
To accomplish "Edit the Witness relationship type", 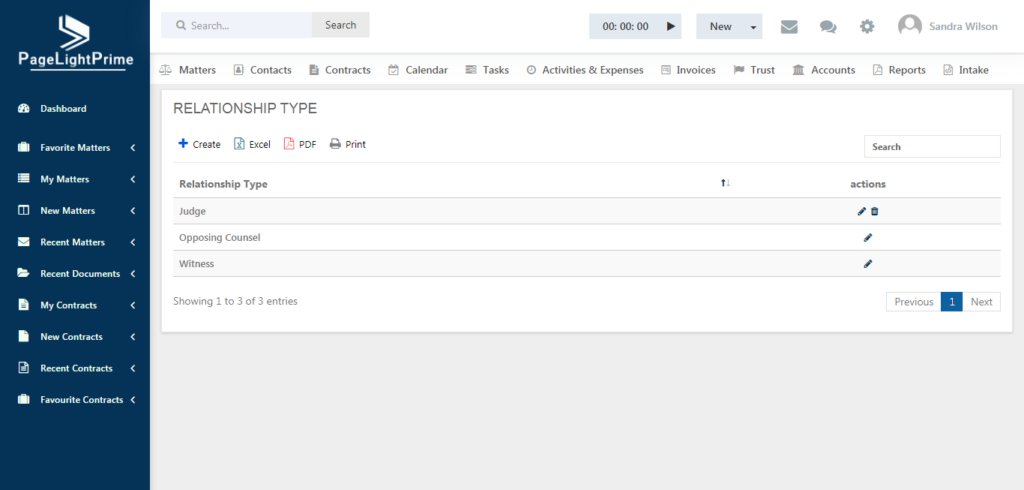I will (x=868, y=264).
